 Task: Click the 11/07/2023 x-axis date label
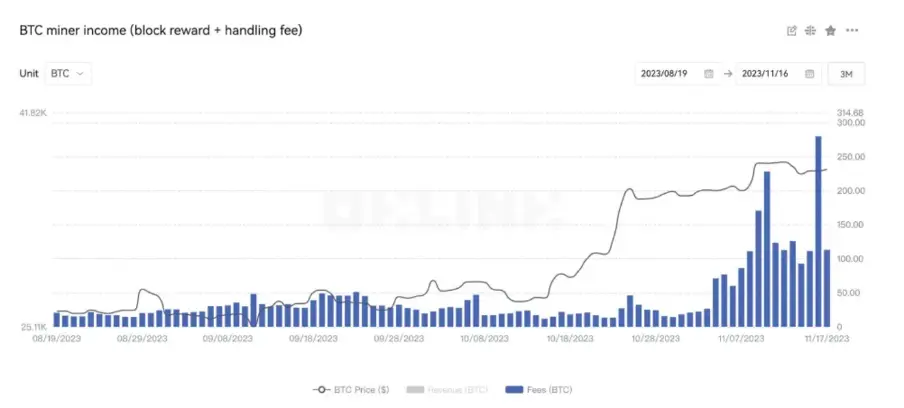pos(742,339)
